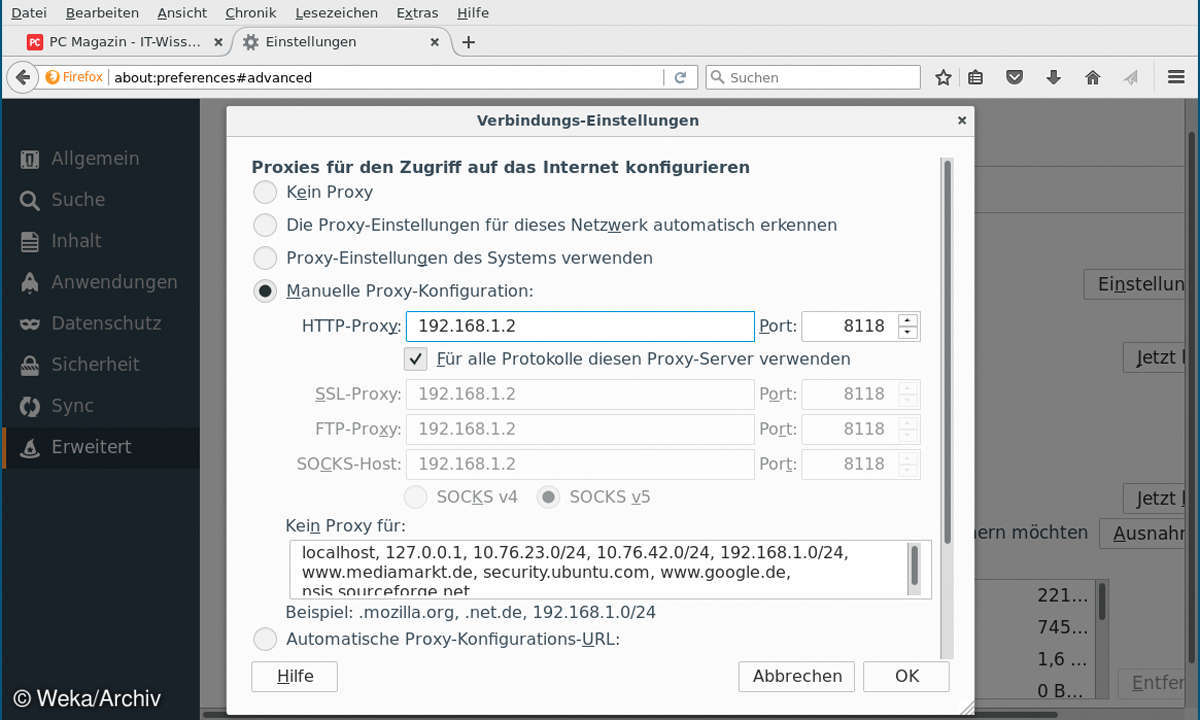Decrease HTTP-Proxy port with down arrow
The width and height of the screenshot is (1200, 720).
click(x=907, y=333)
